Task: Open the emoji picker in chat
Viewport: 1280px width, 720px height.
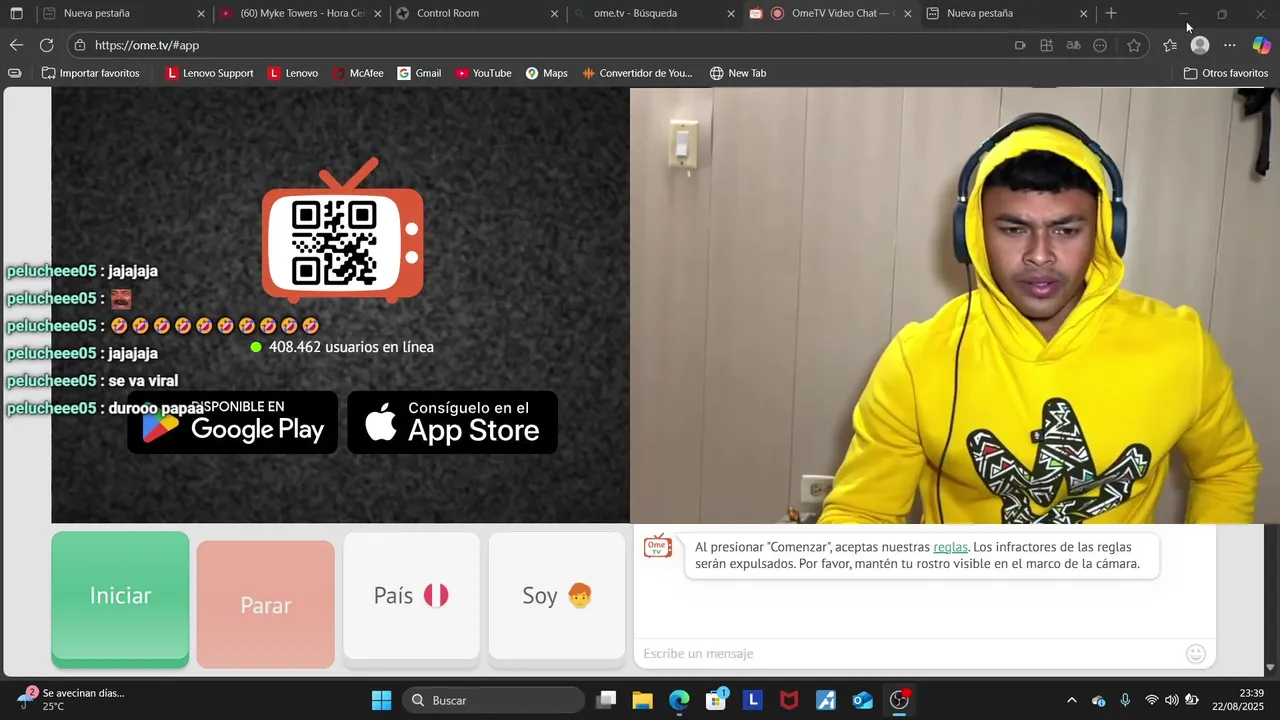Action: (x=1196, y=654)
